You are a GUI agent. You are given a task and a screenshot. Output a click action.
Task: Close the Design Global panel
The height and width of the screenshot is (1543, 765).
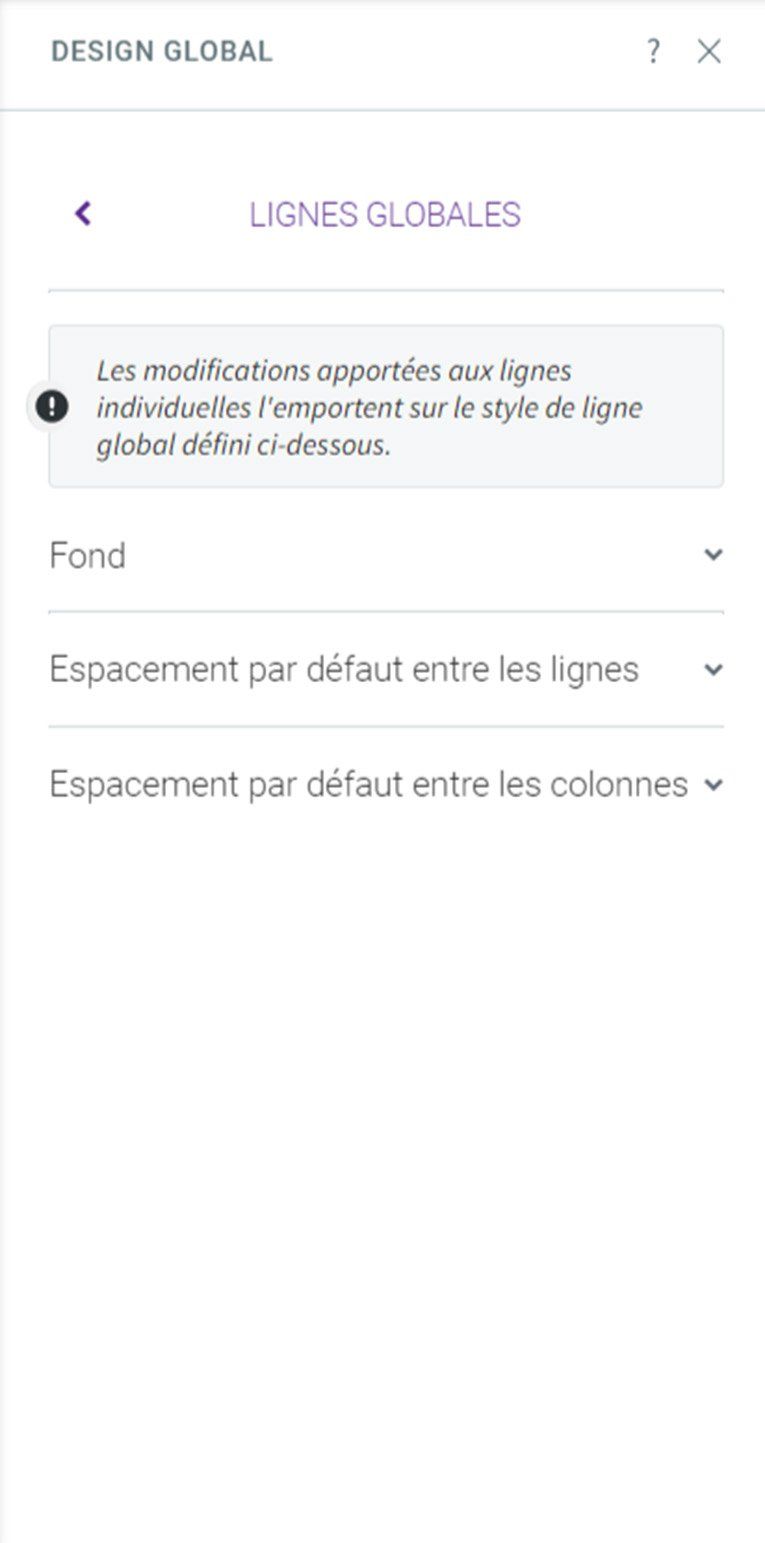pyautogui.click(x=709, y=52)
